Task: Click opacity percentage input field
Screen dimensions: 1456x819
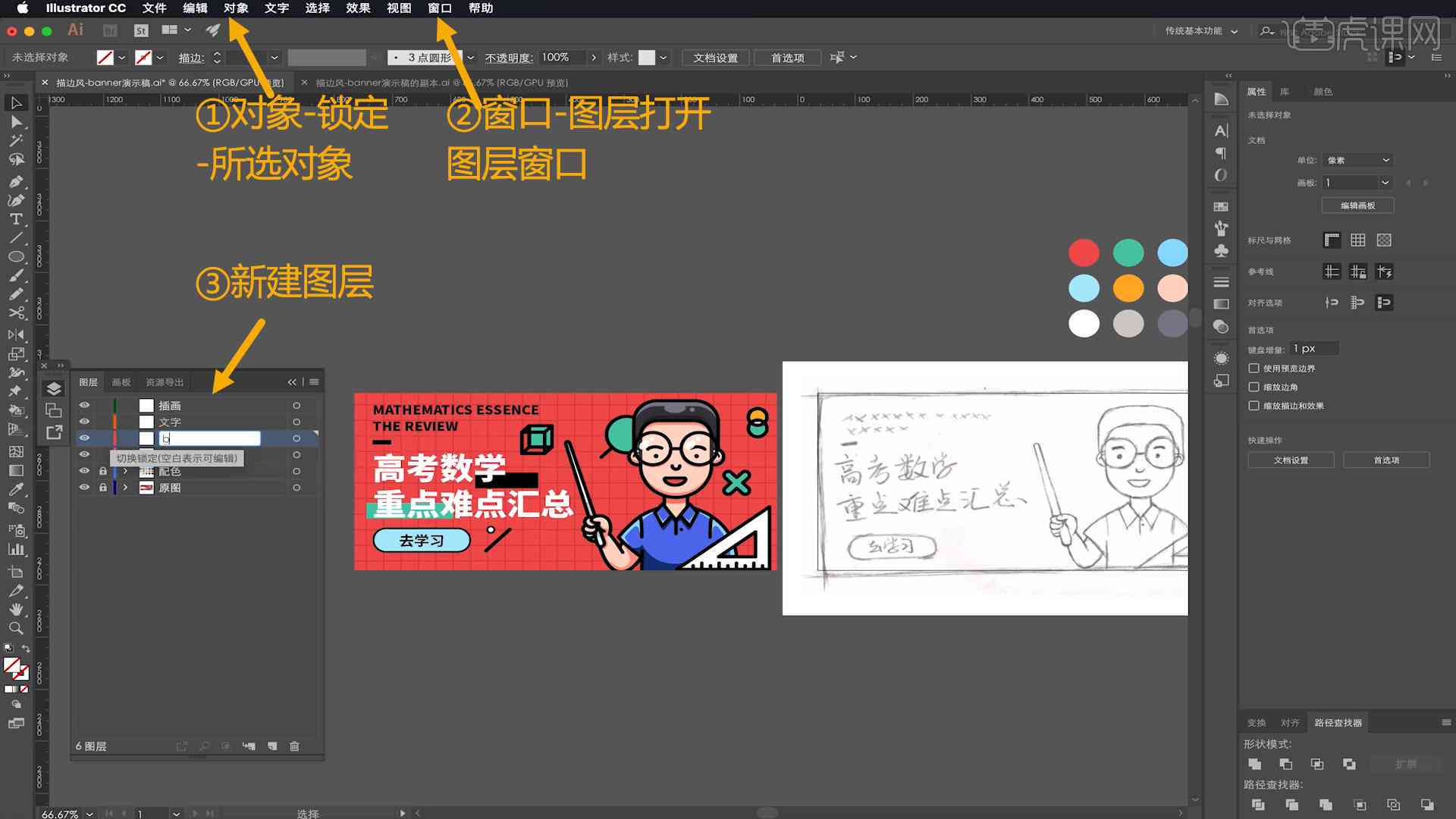Action: [x=556, y=57]
